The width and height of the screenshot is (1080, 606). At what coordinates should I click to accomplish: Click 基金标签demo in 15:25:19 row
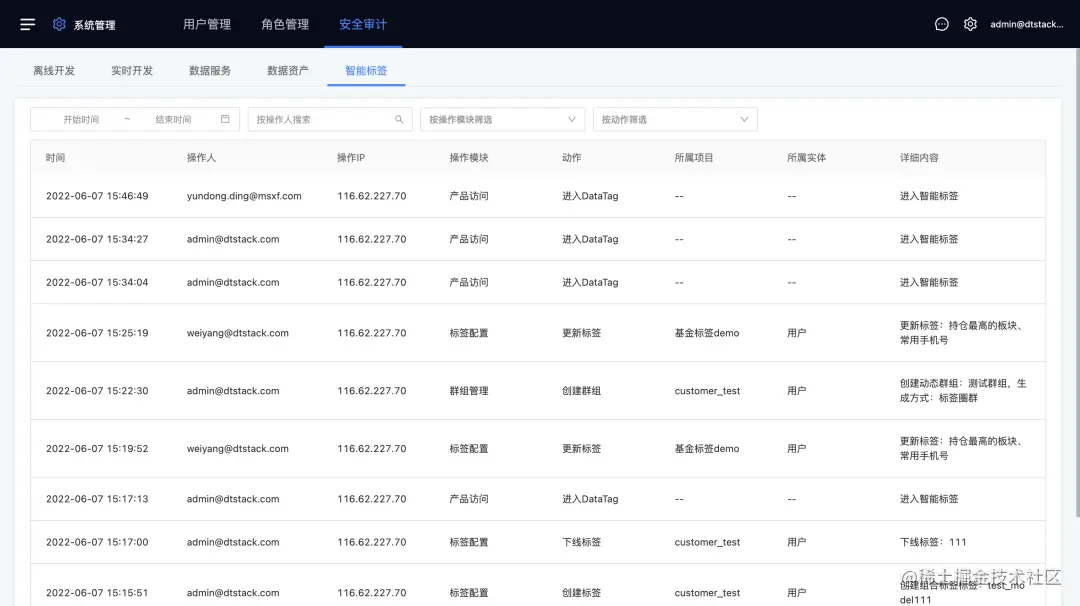click(x=707, y=333)
